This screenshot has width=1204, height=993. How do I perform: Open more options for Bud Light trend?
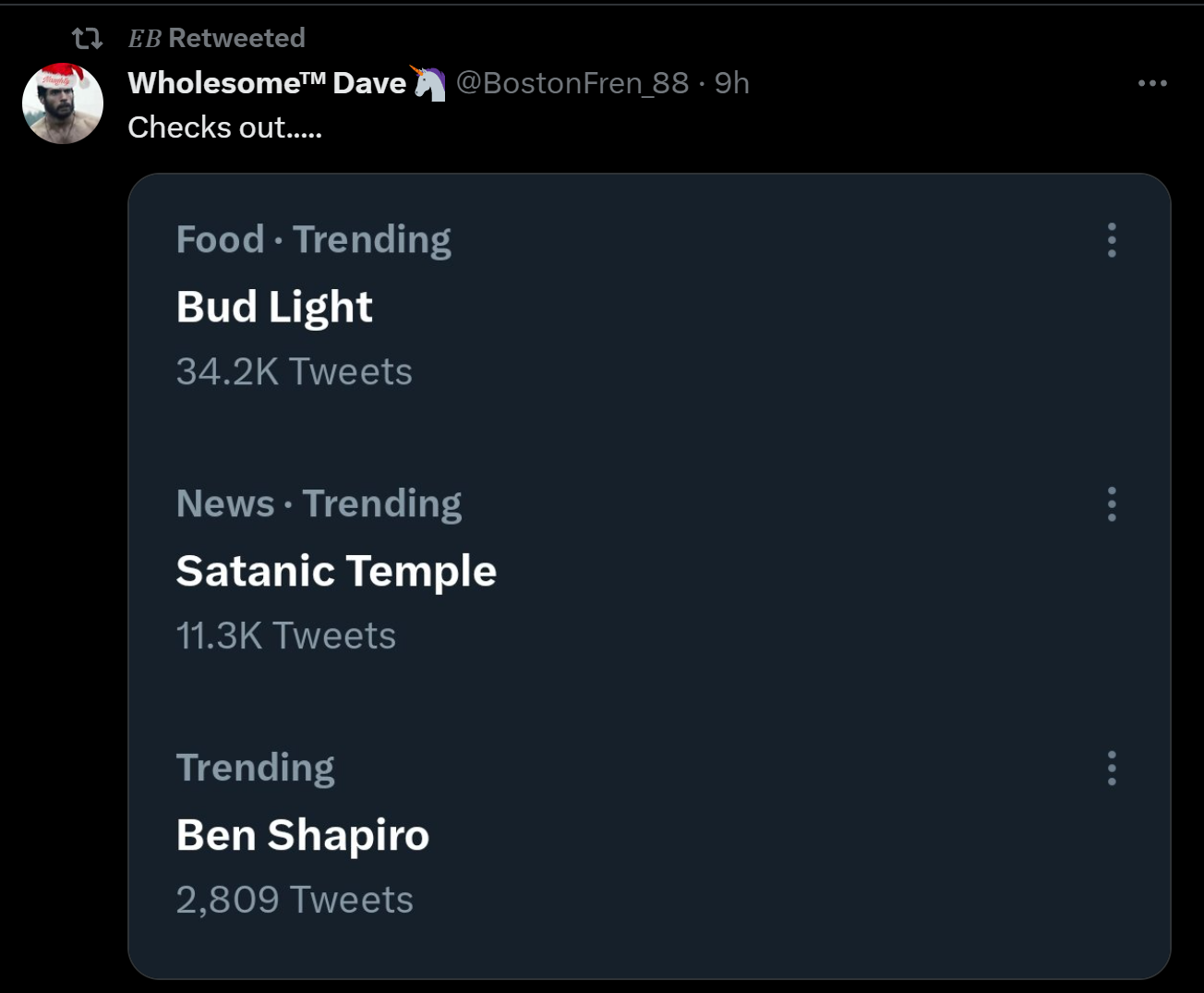pos(1112,240)
